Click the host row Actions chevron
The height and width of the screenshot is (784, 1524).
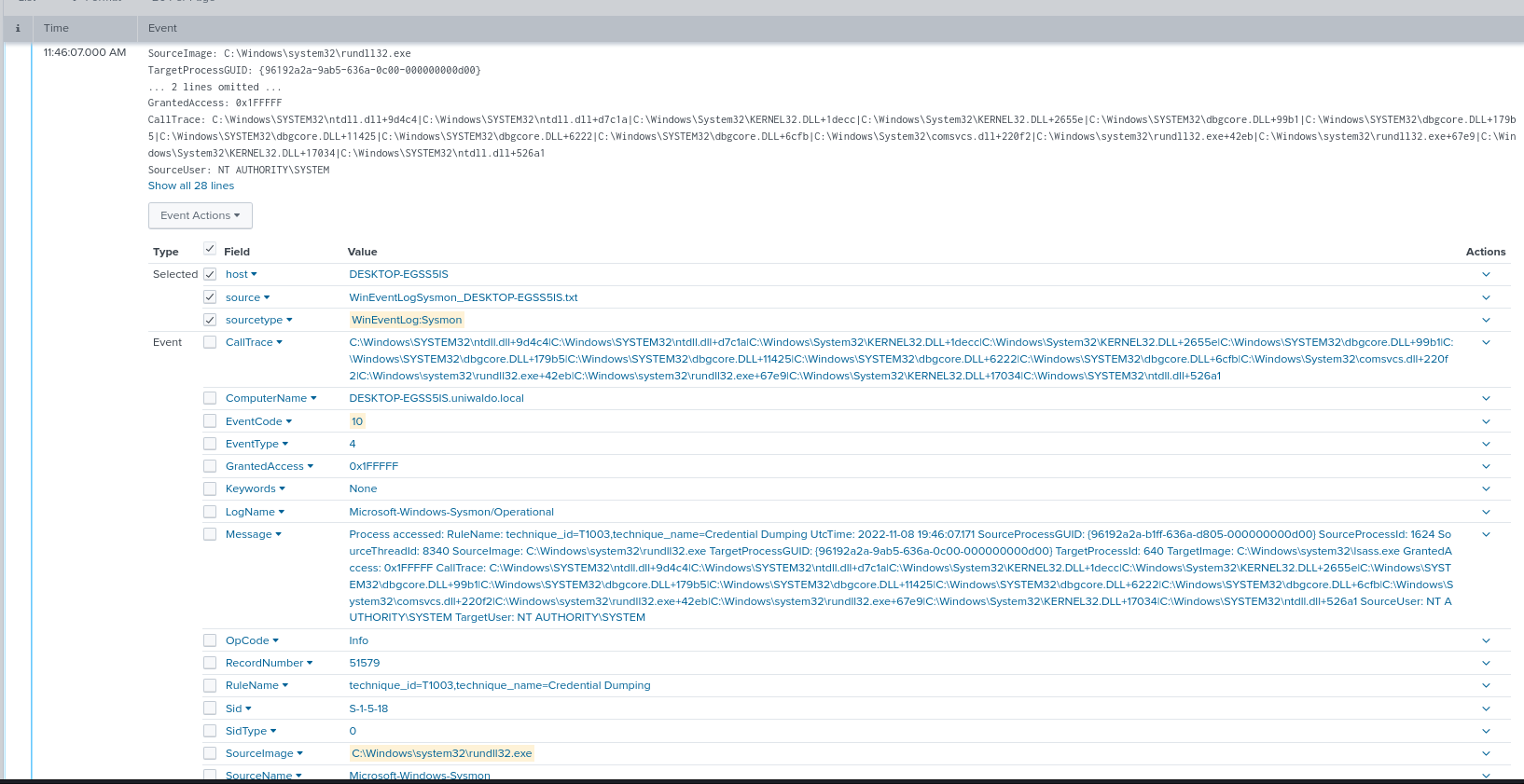(x=1486, y=274)
